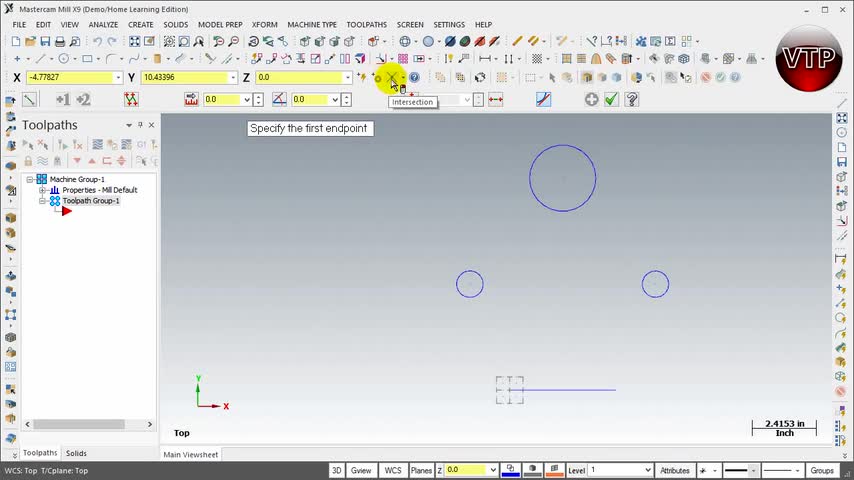
Task: Open the Length value dropdown
Action: pyautogui.click(x=247, y=99)
